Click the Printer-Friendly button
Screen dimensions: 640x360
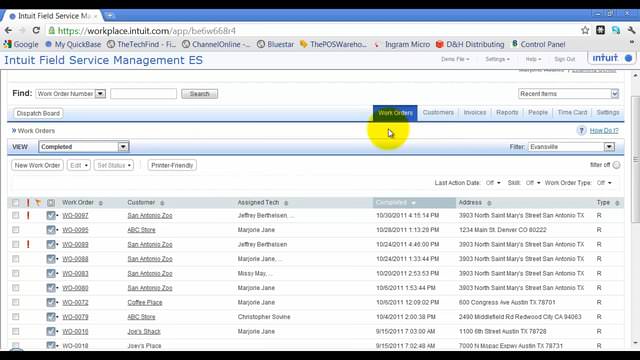pyautogui.click(x=172, y=165)
